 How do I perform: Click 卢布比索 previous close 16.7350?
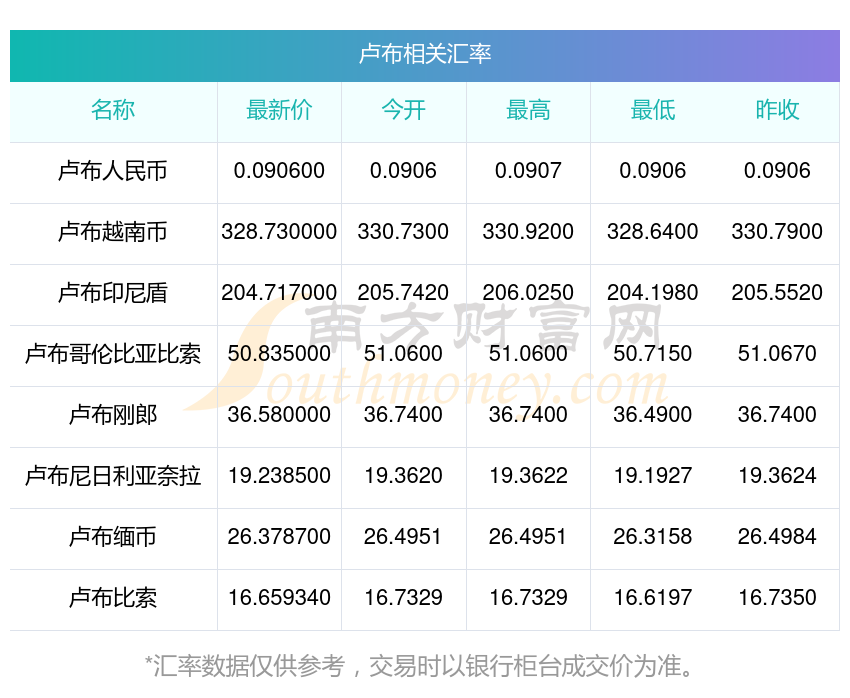tap(777, 598)
